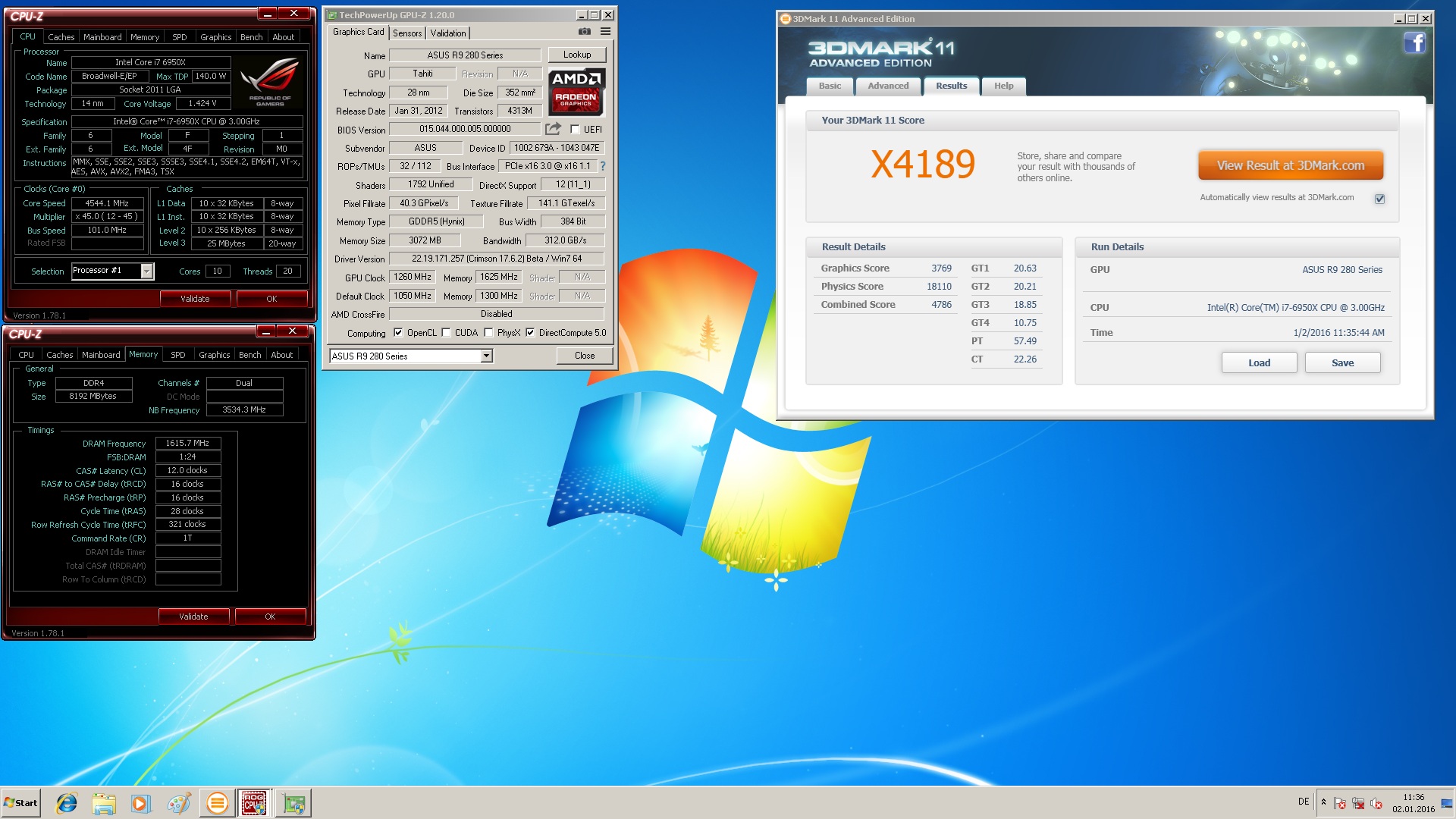1456x819 pixels.
Task: Click the GPU name field ASUS R9 280 Series
Action: [x=465, y=55]
